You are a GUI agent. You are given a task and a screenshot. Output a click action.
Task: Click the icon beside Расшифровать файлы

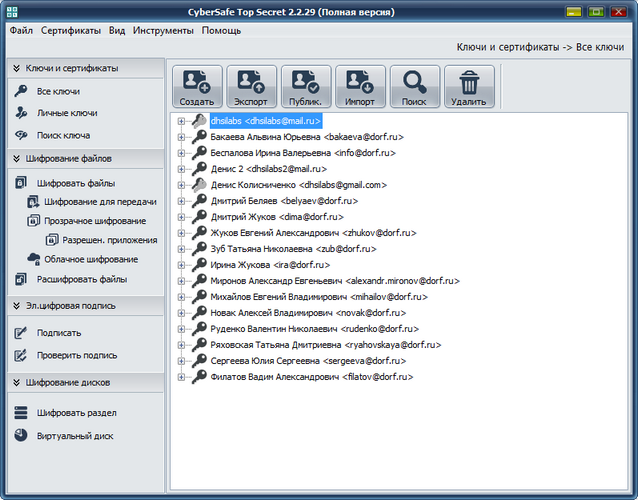pos(21,279)
